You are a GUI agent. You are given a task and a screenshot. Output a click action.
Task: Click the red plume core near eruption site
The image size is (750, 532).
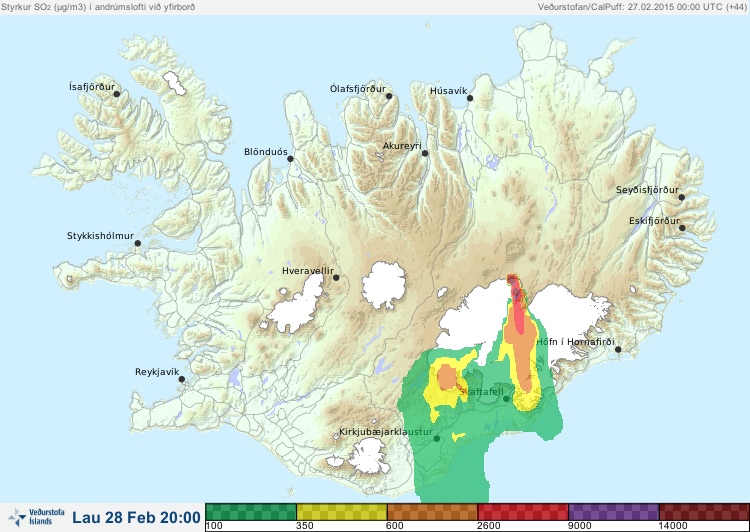(x=517, y=304)
